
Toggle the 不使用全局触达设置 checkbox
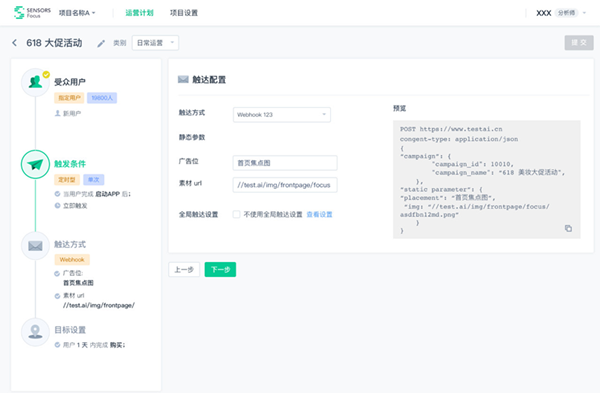tap(236, 214)
